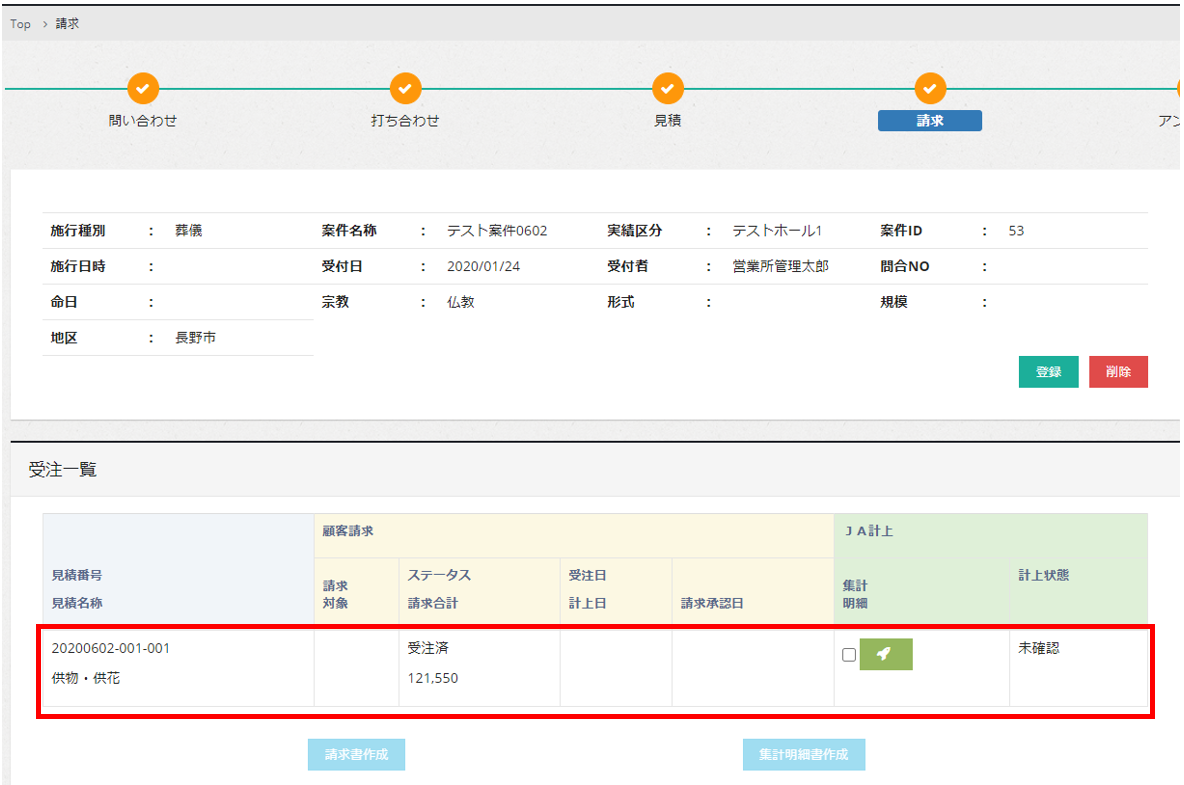Click the 請求書作成 button
1184x785 pixels.
(x=356, y=755)
